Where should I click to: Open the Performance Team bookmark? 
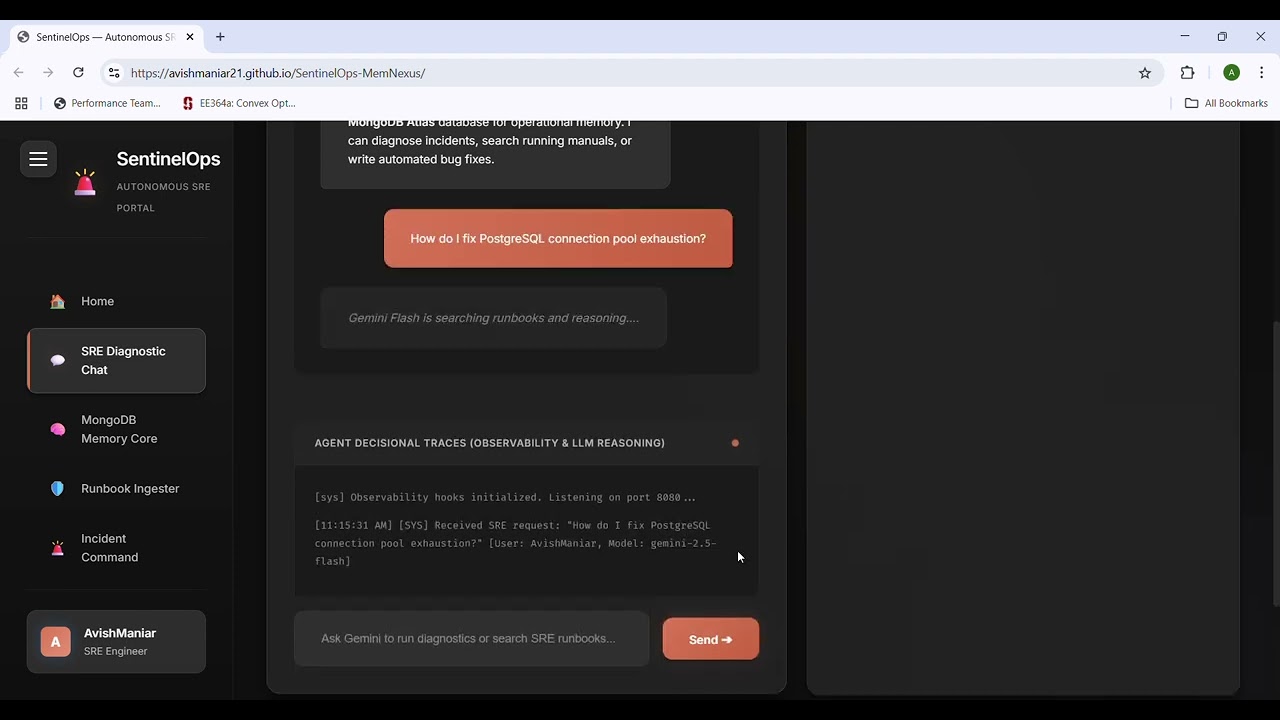tap(107, 103)
